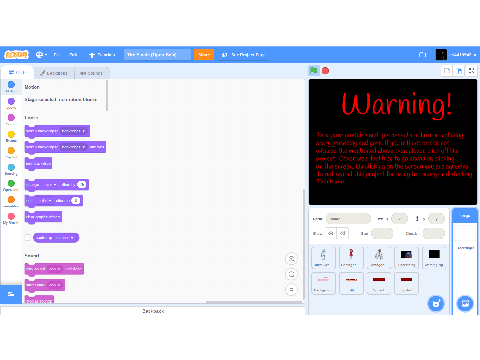Click the project title input field
Image resolution: width=480 pixels, height=360 pixels.
pos(157,55)
